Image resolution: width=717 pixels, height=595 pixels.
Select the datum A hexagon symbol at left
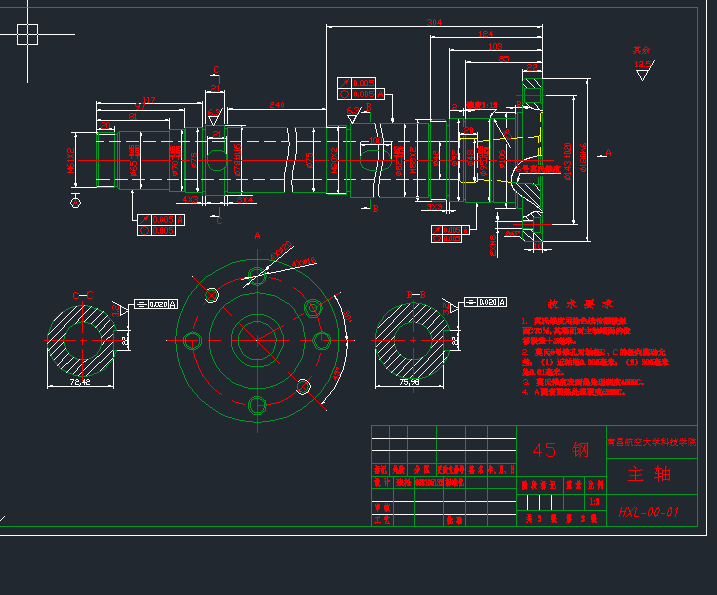(x=75, y=202)
